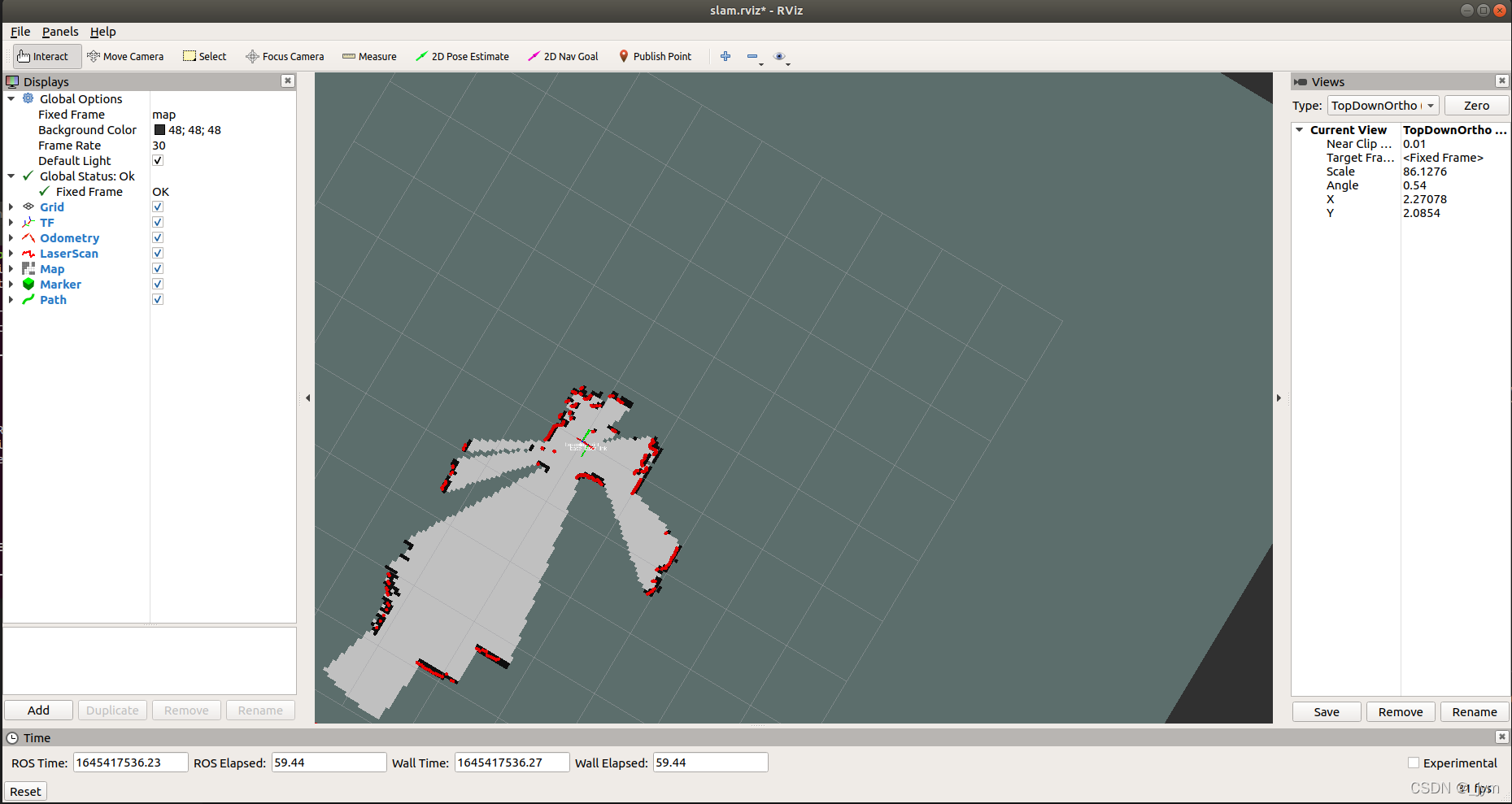Hide the LaserScan display checkbox

pyautogui.click(x=158, y=253)
